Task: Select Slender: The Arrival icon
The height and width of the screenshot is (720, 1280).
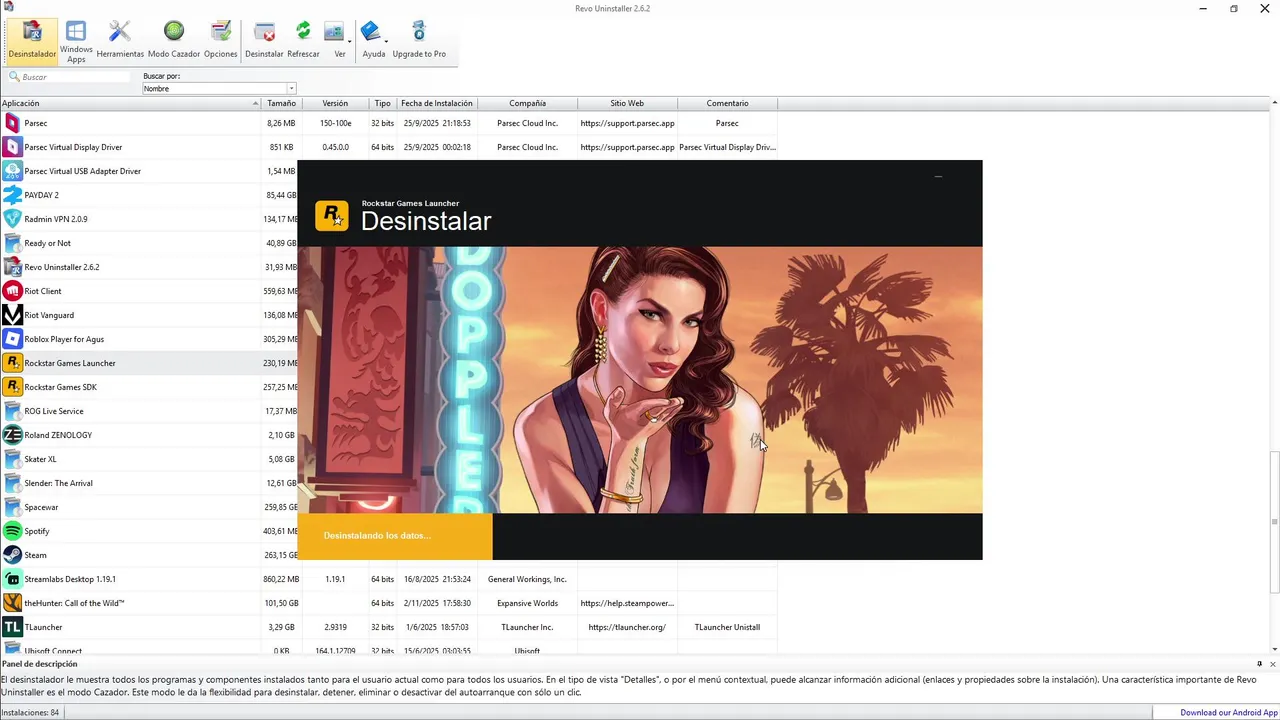Action: tap(12, 483)
